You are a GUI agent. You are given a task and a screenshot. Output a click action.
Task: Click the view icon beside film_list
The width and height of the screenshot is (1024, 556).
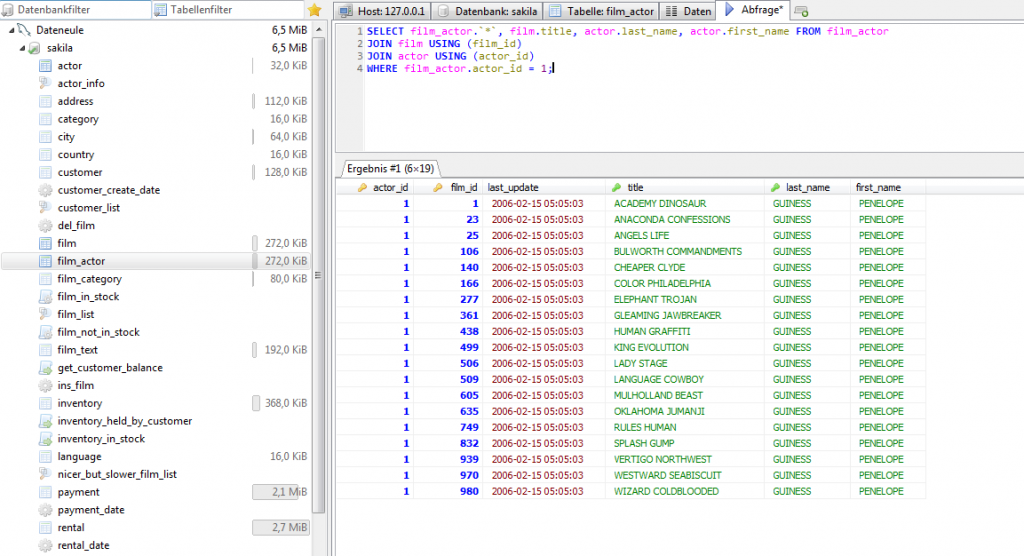[45, 314]
